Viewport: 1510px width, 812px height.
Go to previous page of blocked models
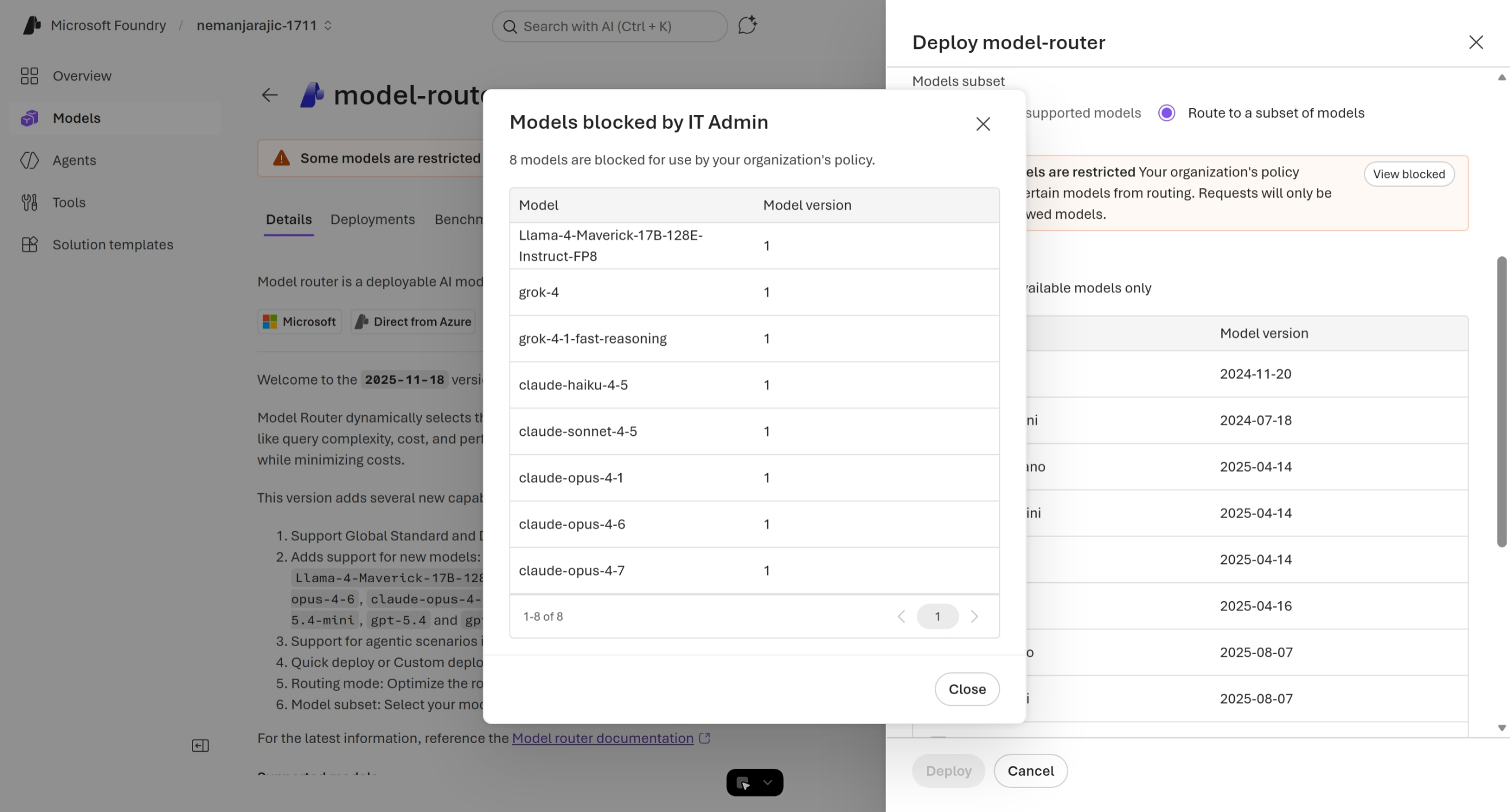pos(902,616)
